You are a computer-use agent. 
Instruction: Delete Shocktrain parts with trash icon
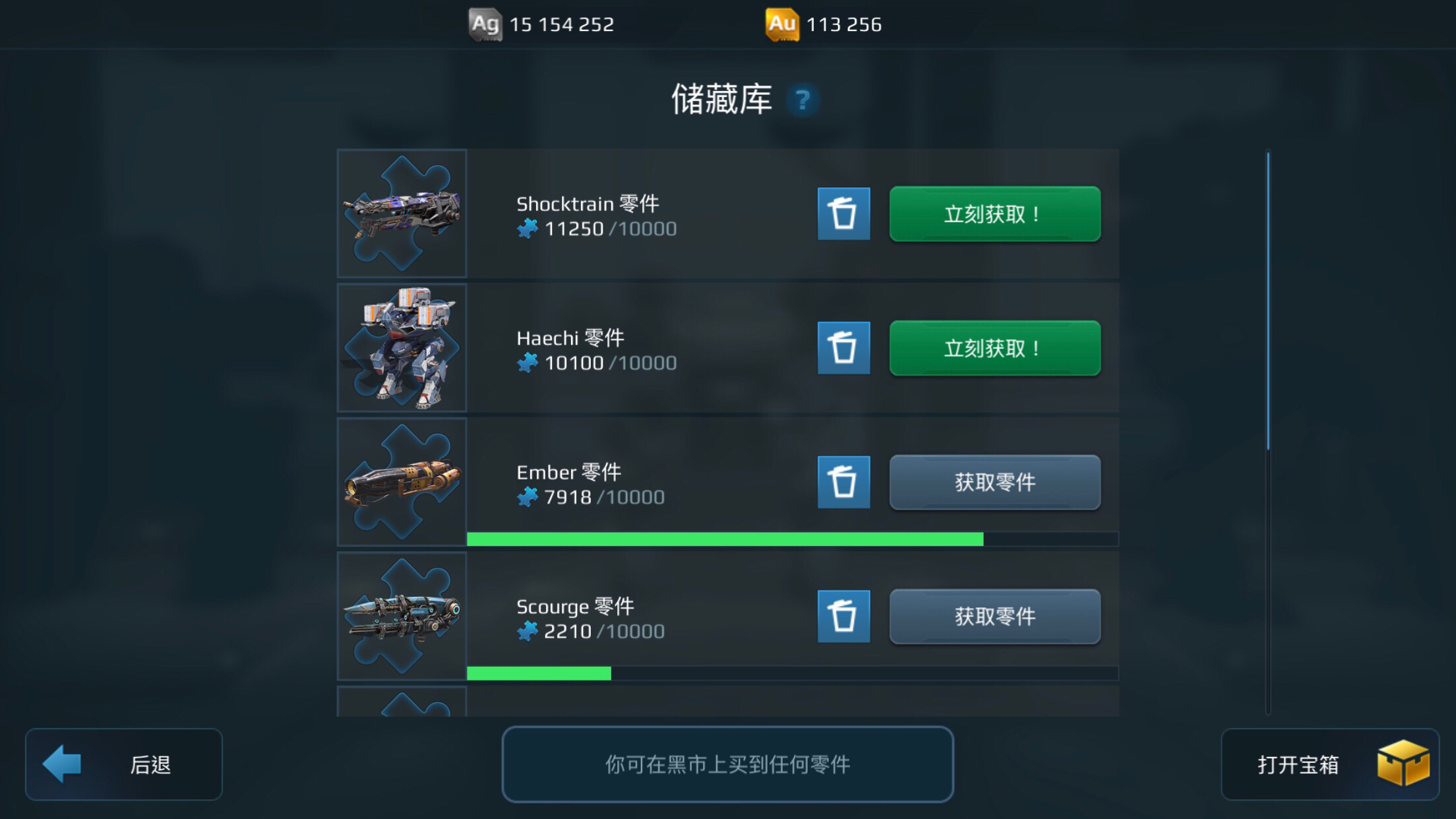click(x=843, y=214)
